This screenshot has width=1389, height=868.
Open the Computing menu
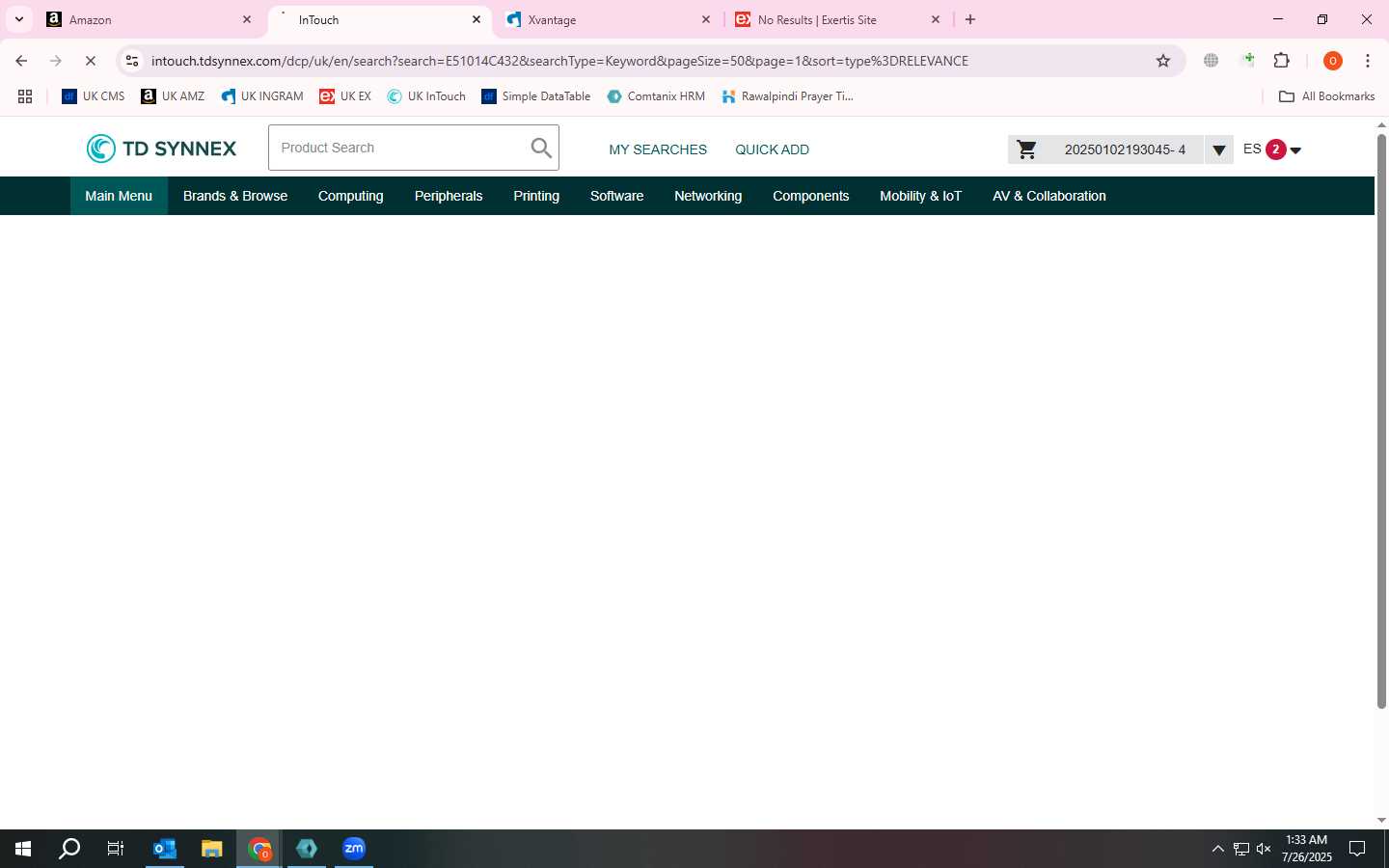pos(351,196)
